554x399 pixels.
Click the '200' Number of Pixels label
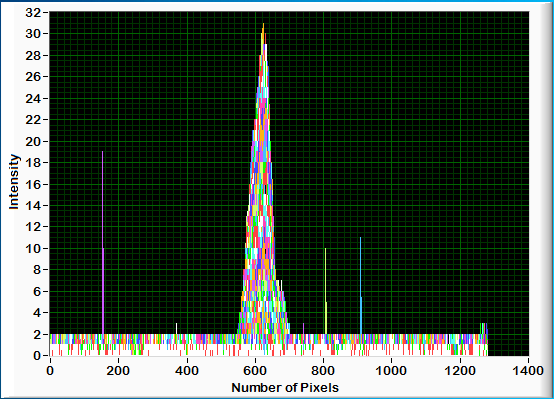pyautogui.click(x=118, y=371)
